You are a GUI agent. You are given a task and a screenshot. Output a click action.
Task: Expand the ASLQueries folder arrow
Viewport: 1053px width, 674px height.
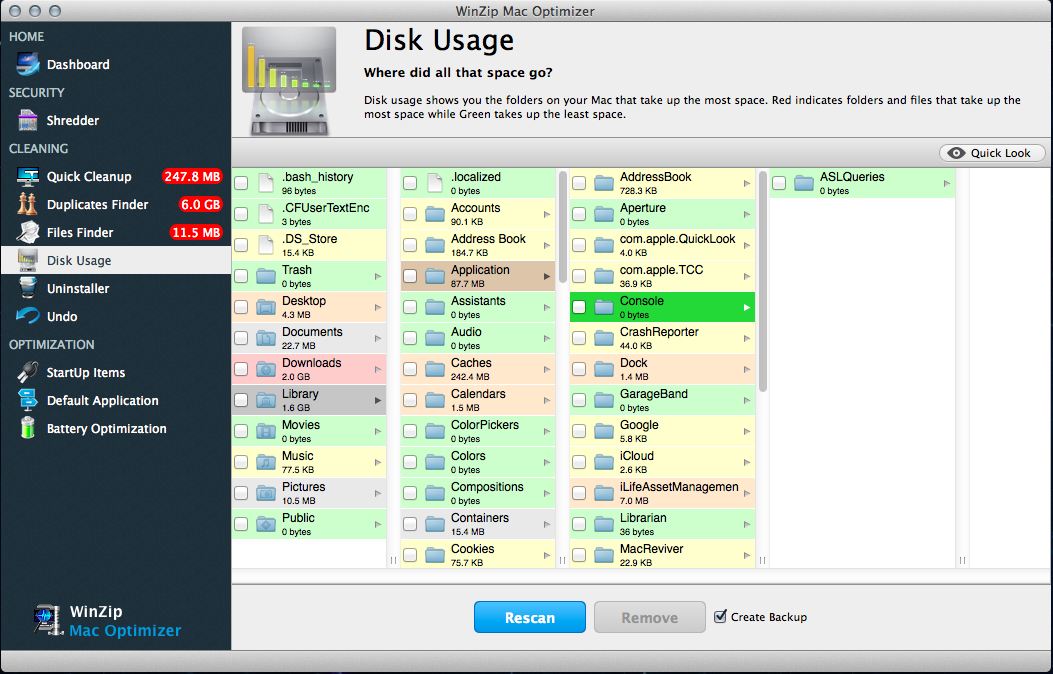tap(946, 183)
